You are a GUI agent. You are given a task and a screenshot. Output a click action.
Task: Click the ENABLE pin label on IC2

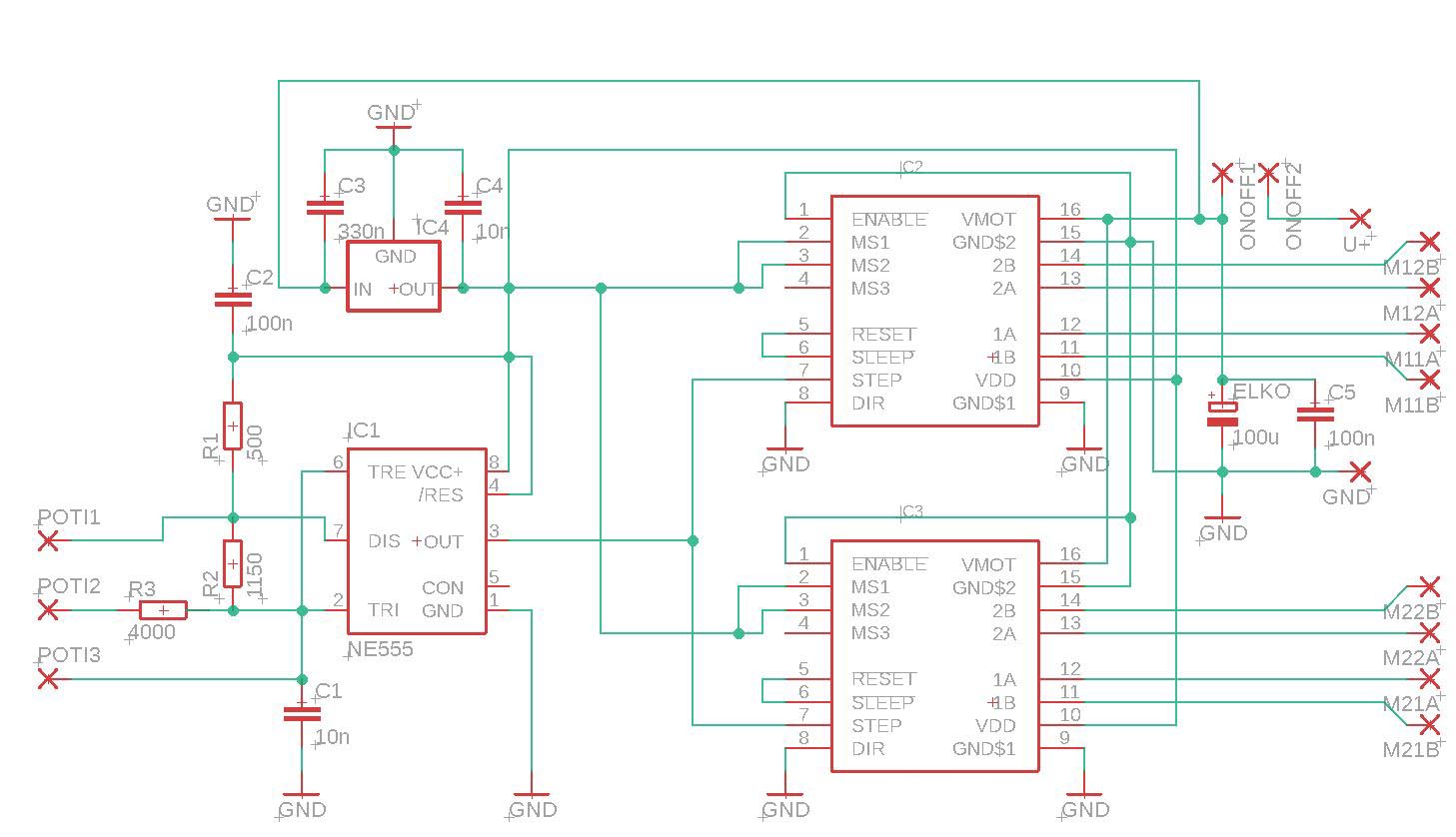coord(888,219)
